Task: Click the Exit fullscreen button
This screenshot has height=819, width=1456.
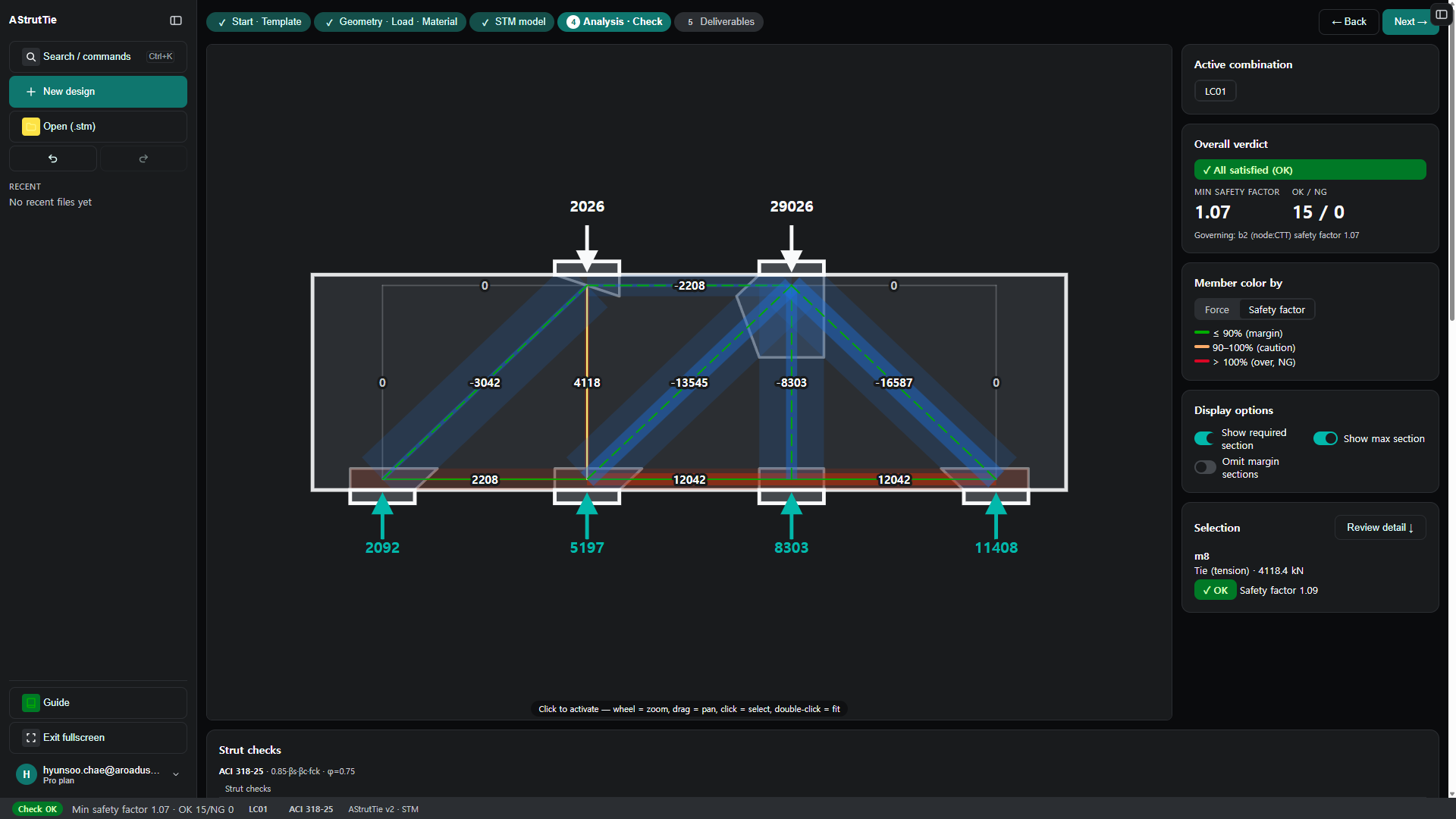Action: 98,738
